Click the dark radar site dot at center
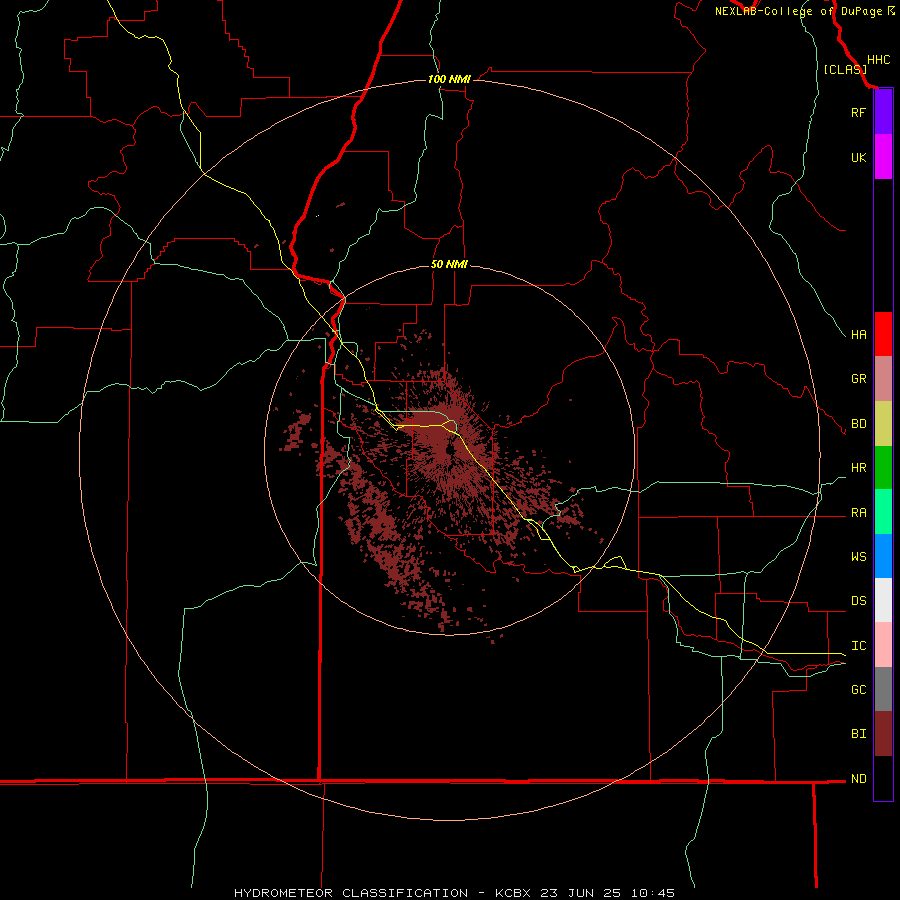Screen dimensions: 900x900 pos(449,449)
